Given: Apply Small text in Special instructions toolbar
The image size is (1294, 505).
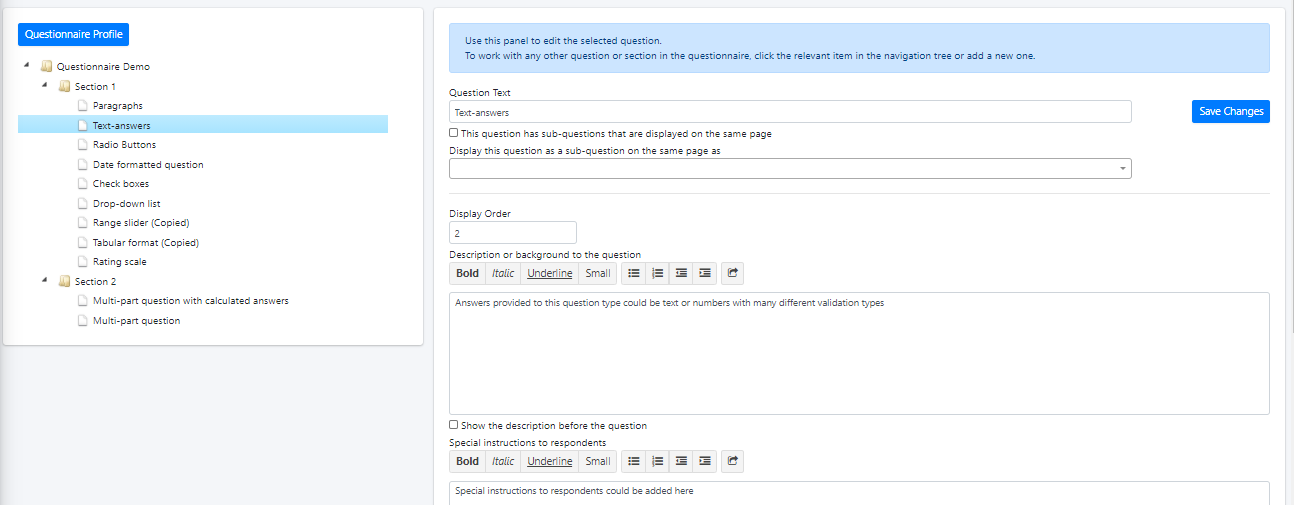Looking at the screenshot, I should click(x=598, y=461).
